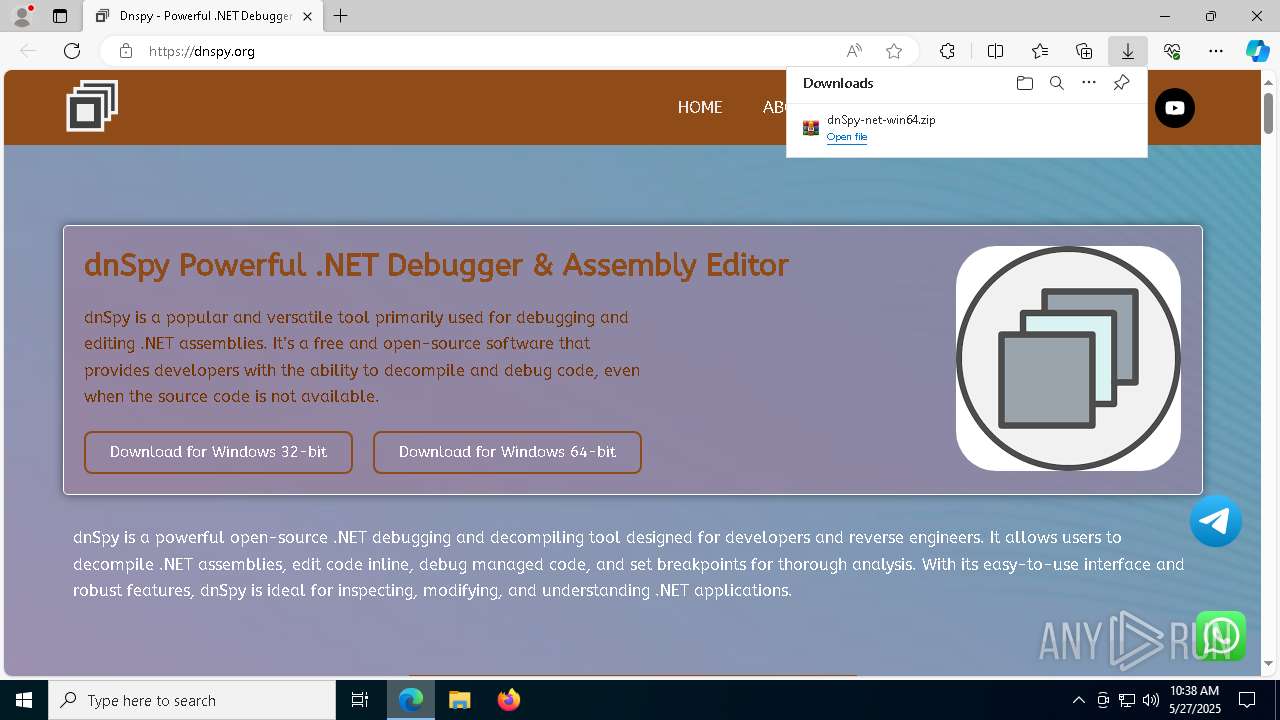Launch the Copilot sidebar icon
1280x720 pixels.
coord(1257,51)
